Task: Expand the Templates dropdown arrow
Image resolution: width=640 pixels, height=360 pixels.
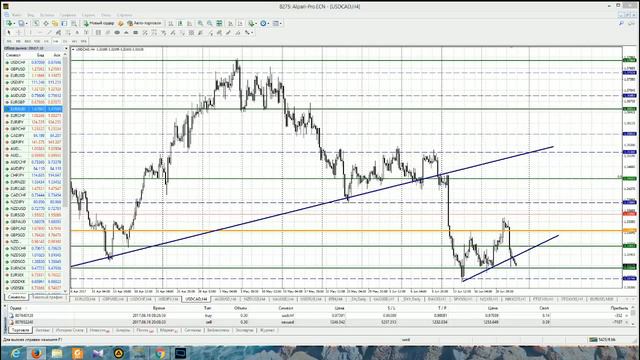Action: [x=281, y=23]
